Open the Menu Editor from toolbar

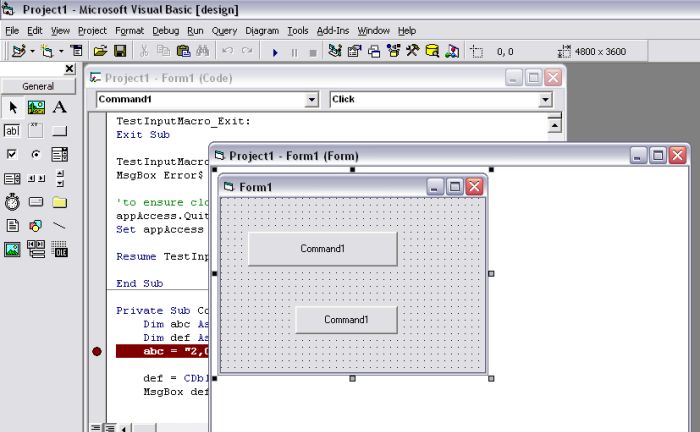(x=77, y=51)
